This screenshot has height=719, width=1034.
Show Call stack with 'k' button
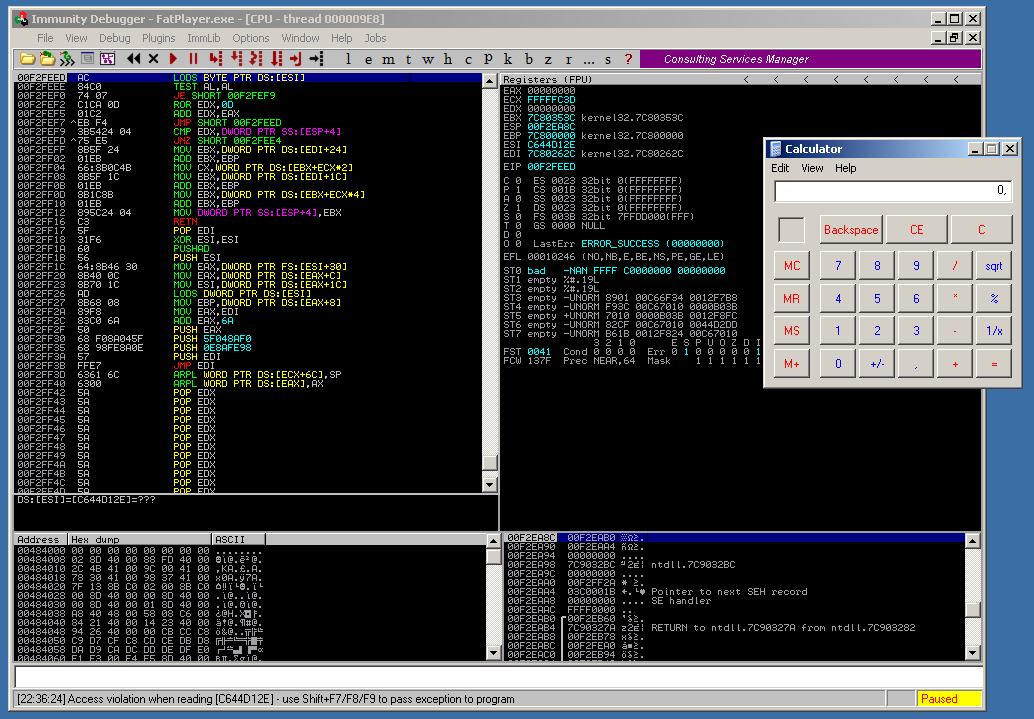click(x=508, y=59)
